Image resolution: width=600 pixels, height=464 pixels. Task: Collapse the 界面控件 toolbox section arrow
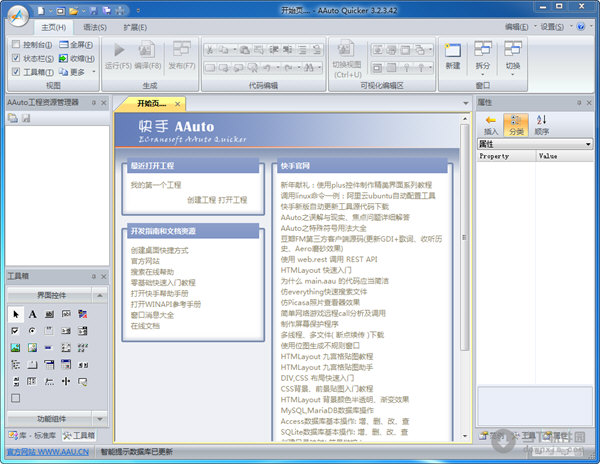click(99, 295)
